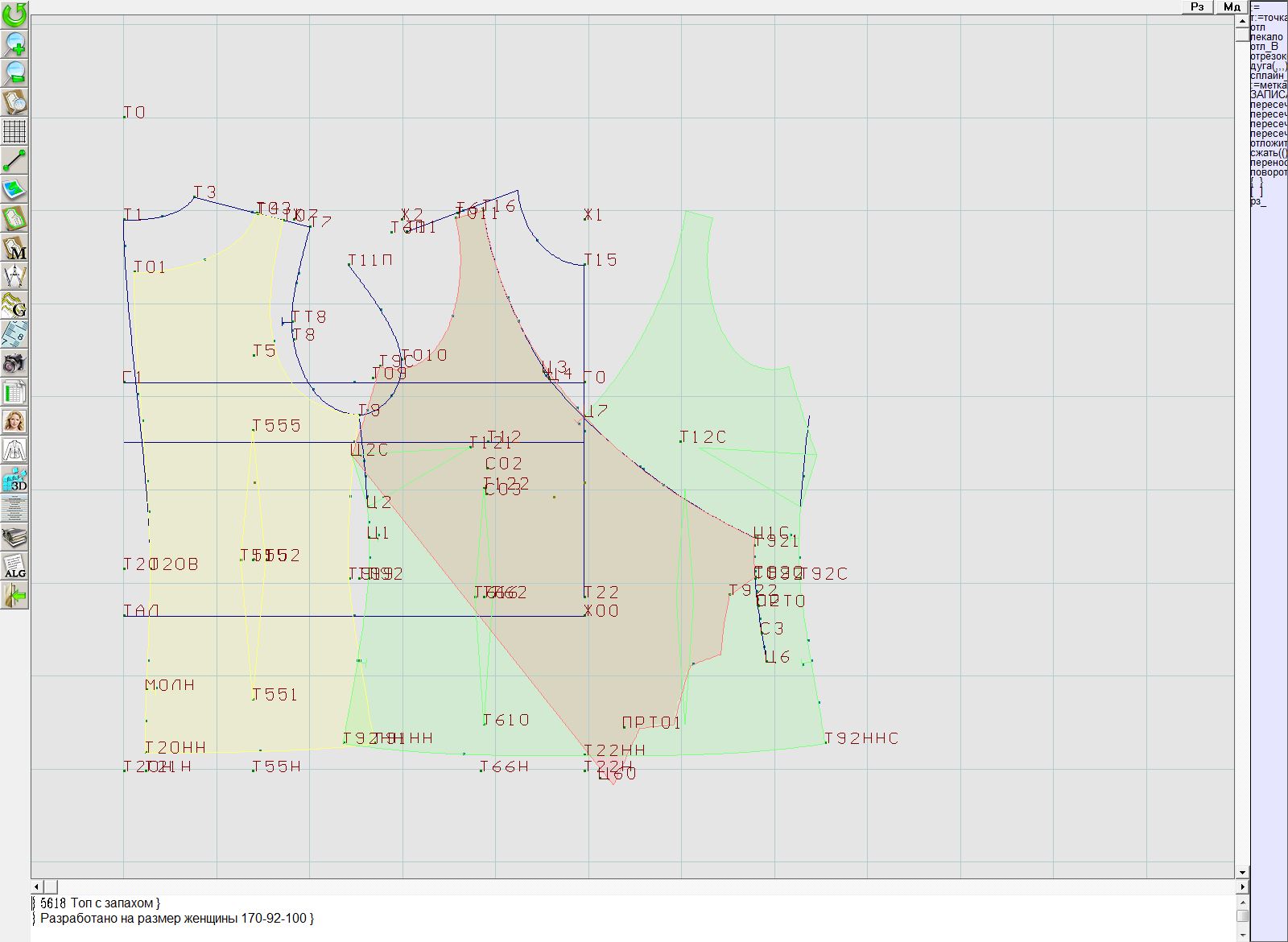1288x942 pixels.
Task: Zoom in with the magnifier plus icon
Action: click(x=14, y=43)
